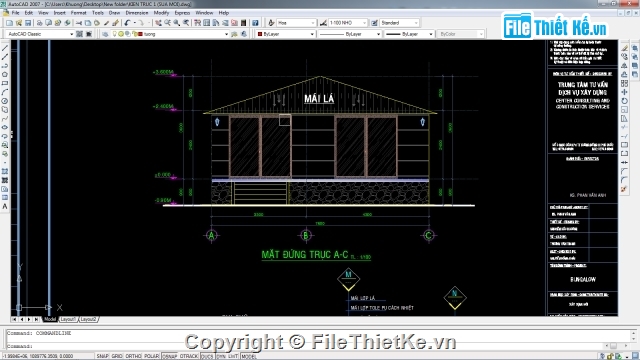Open the AutoCAD Classic workspace dropdown
The image size is (640, 360).
[40, 34]
